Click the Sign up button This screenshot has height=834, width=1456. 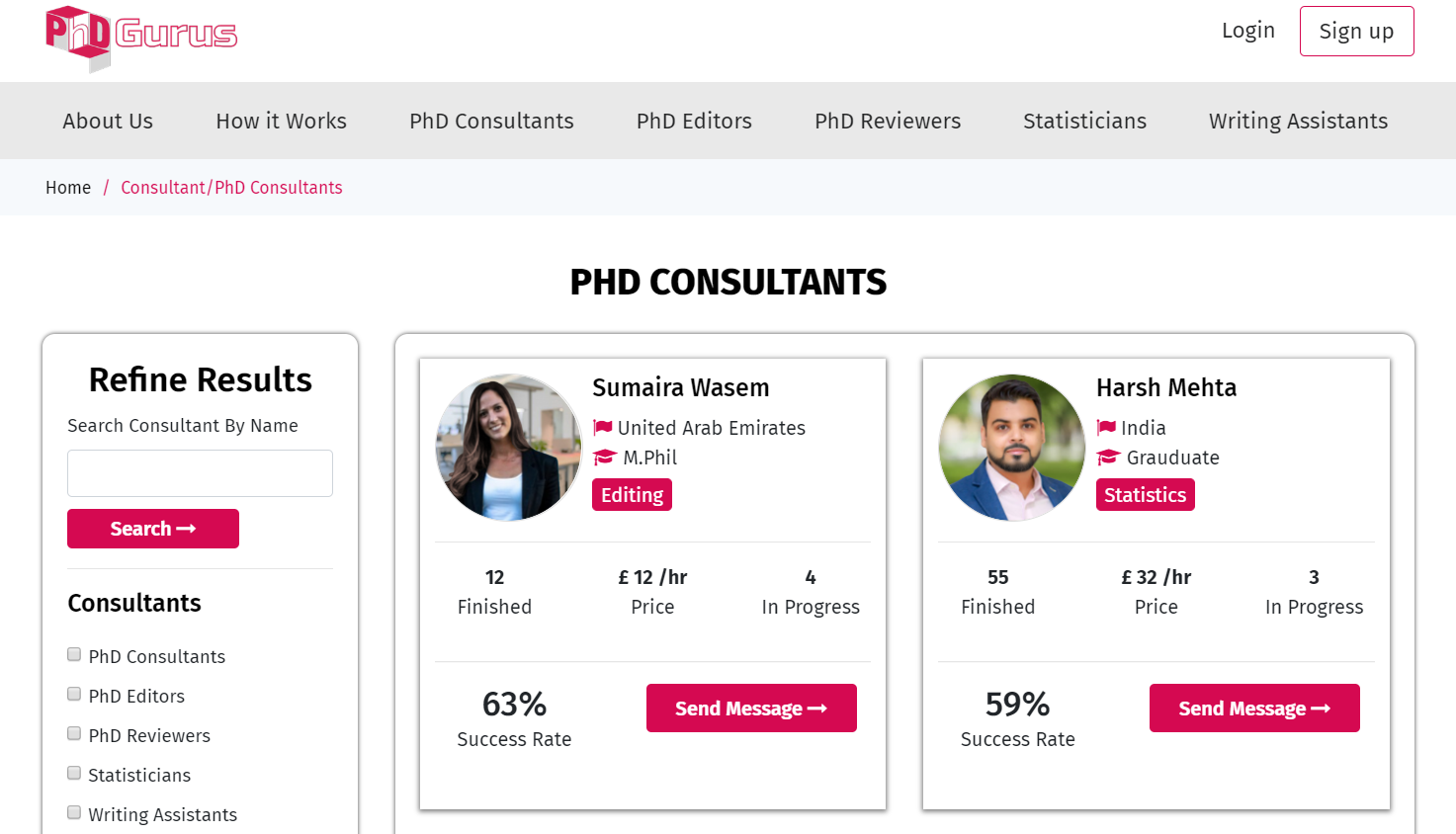pos(1356,32)
